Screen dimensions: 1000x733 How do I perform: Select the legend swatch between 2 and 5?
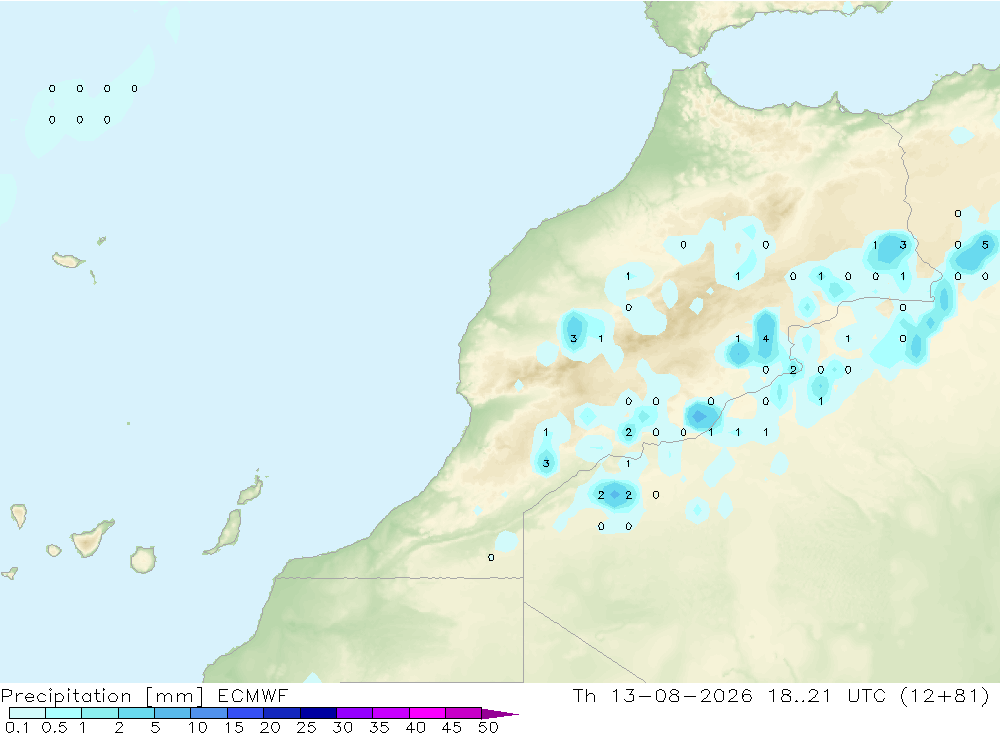[136, 713]
